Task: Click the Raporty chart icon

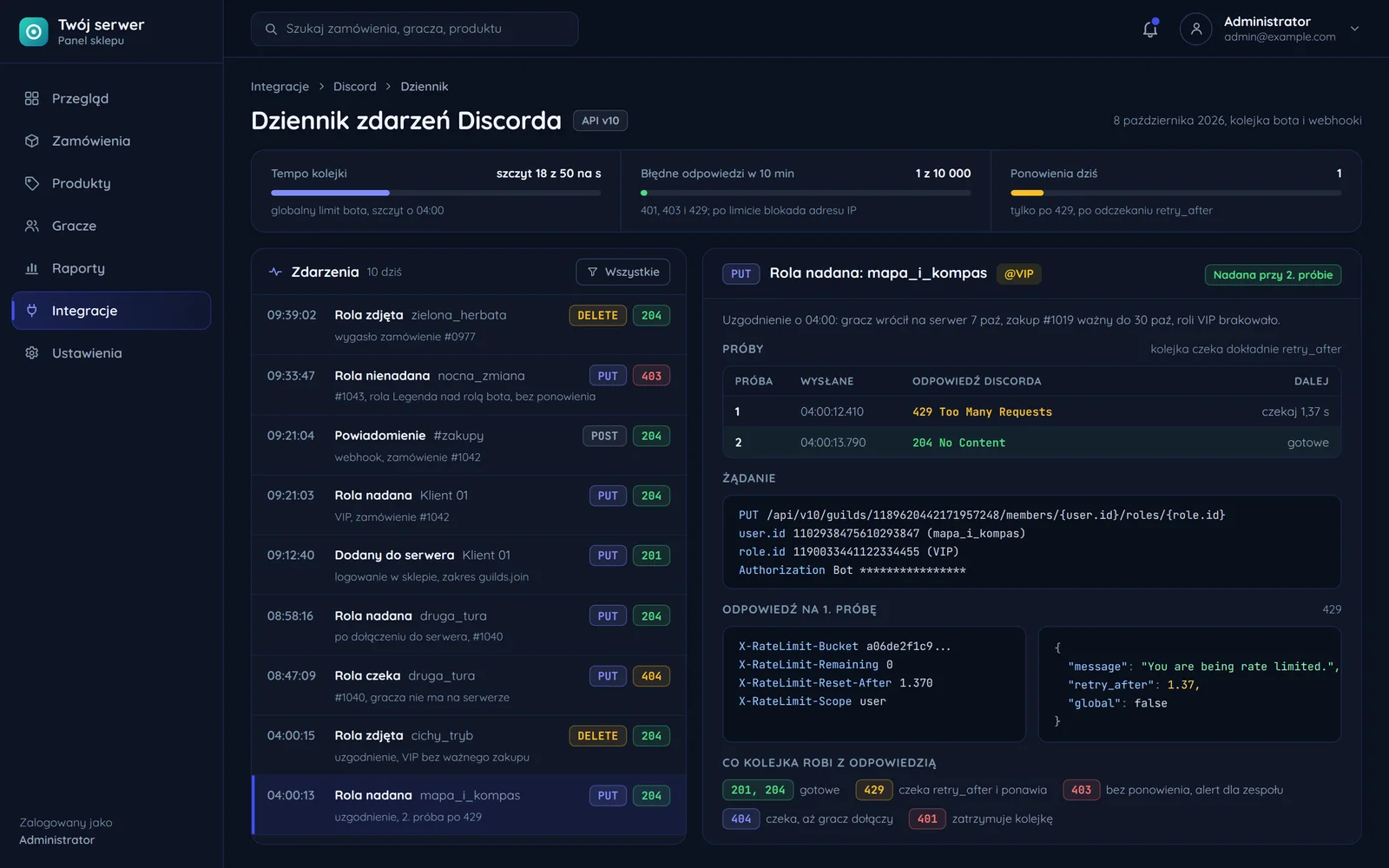Action: [x=32, y=268]
